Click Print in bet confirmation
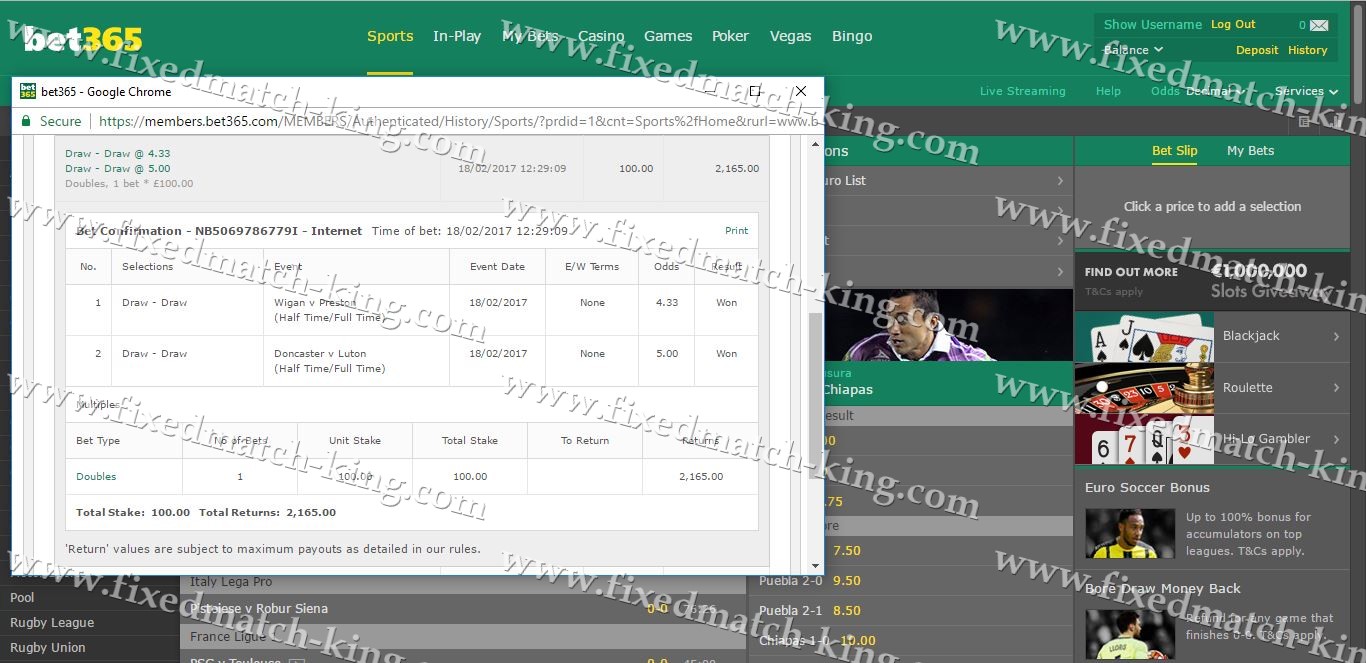The height and width of the screenshot is (663, 1366). click(736, 231)
